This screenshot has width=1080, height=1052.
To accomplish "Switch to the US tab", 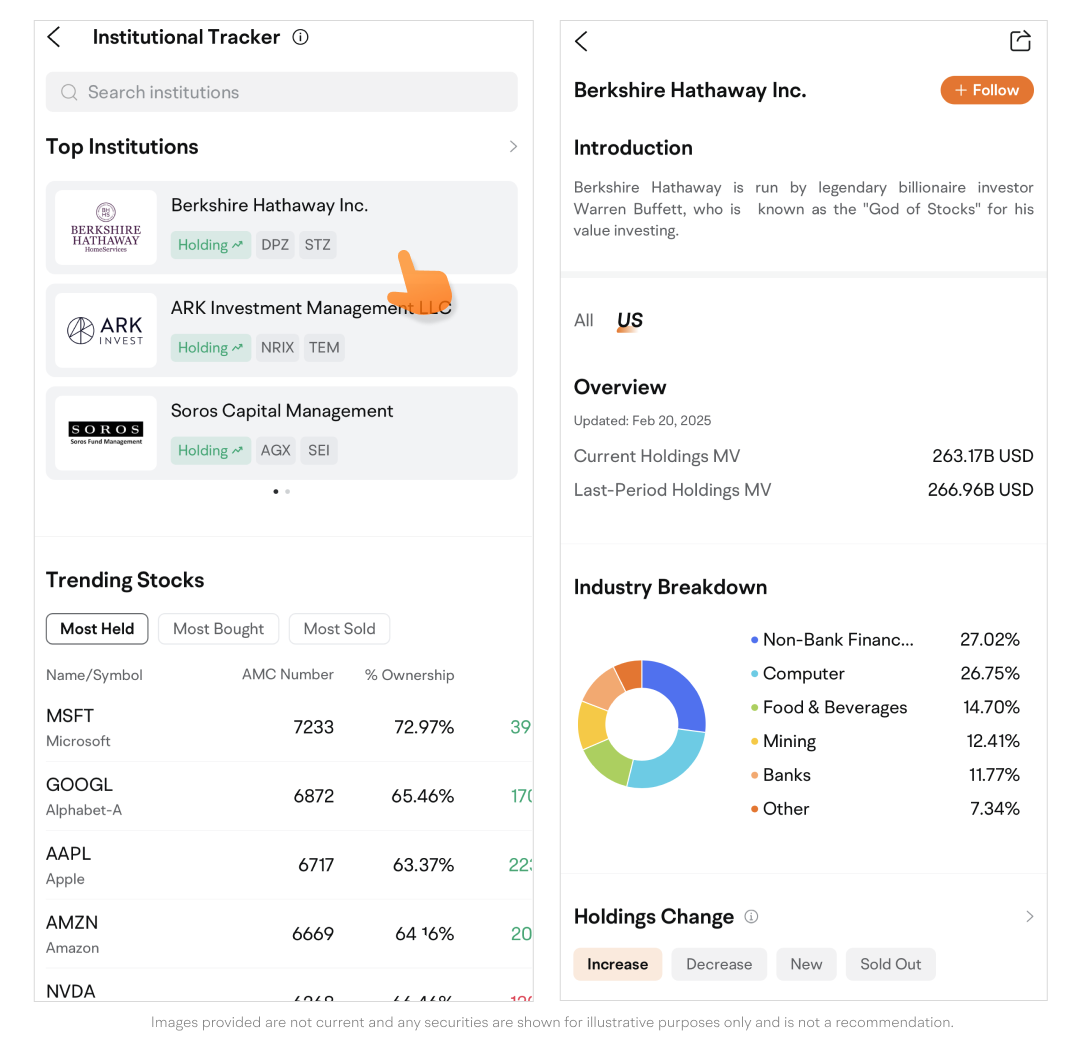I will [x=629, y=321].
